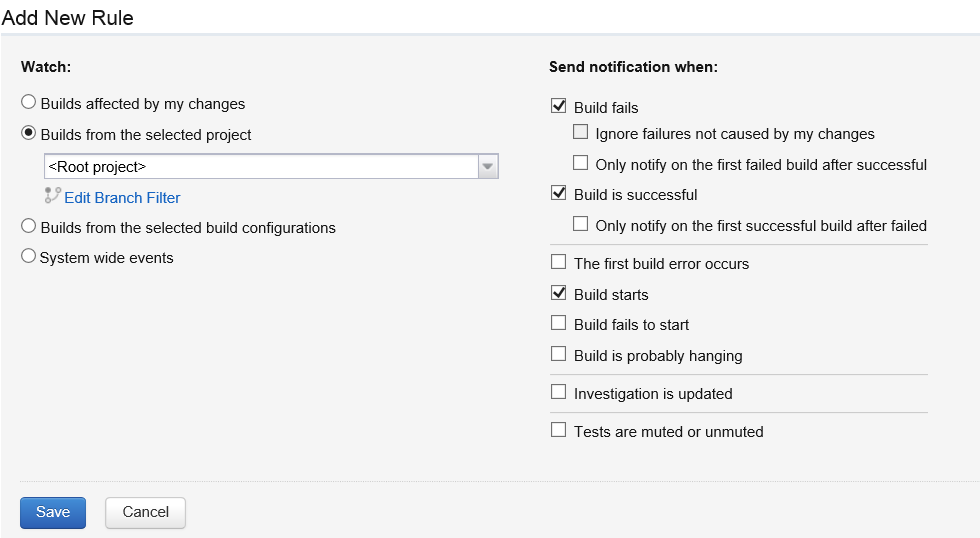This screenshot has height=538, width=980.
Task: Check Tests are muted or unmuted
Action: click(558, 430)
